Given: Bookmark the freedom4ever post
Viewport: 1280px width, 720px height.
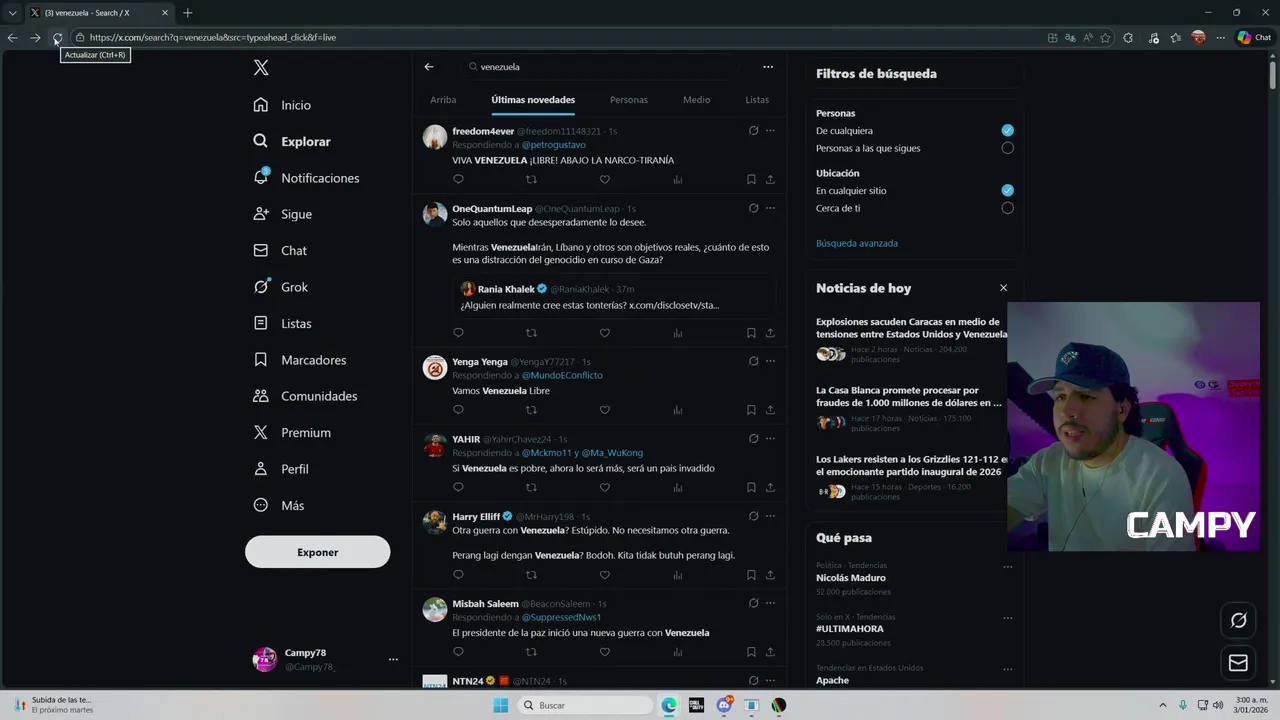Looking at the screenshot, I should [751, 180].
